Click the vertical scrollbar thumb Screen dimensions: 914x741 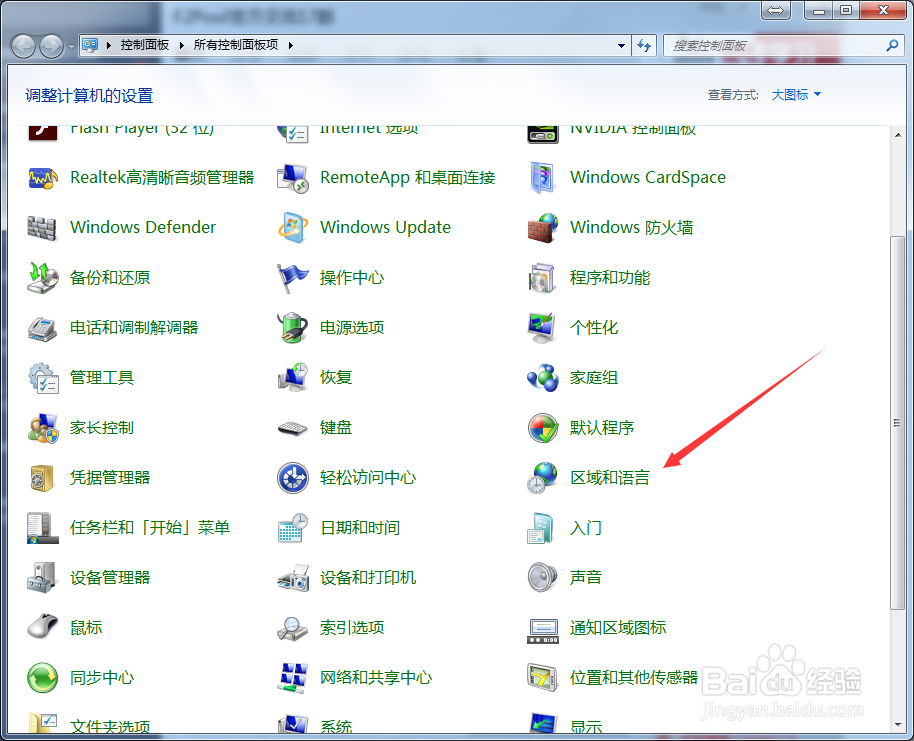point(898,423)
